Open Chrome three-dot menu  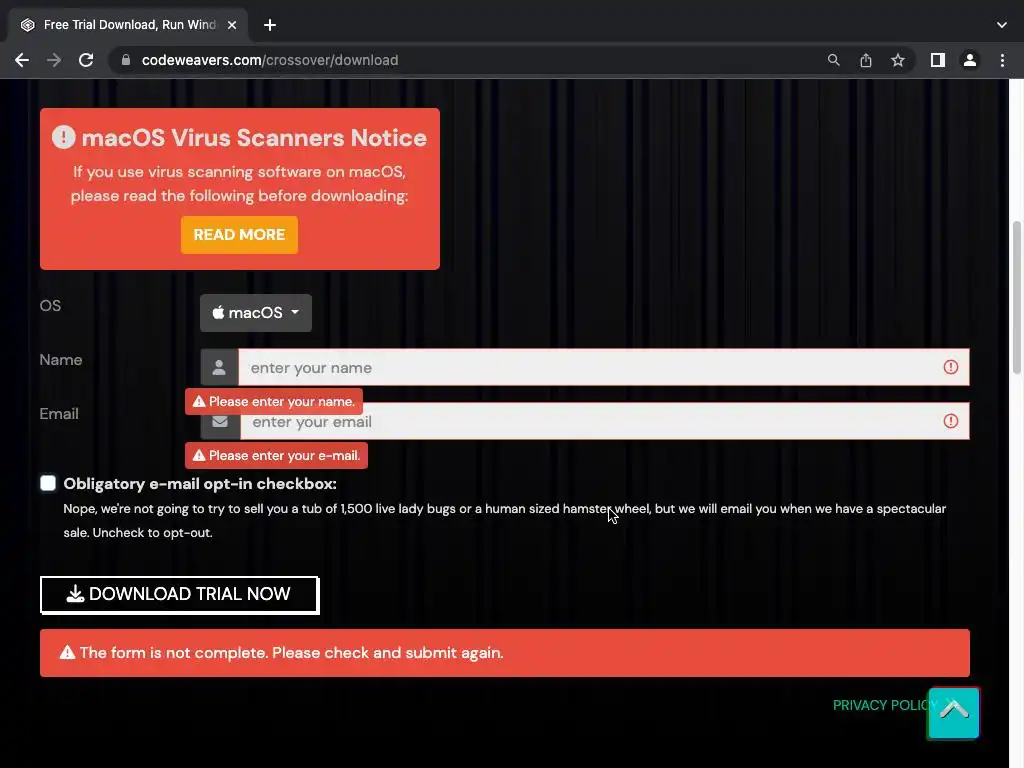1002,60
